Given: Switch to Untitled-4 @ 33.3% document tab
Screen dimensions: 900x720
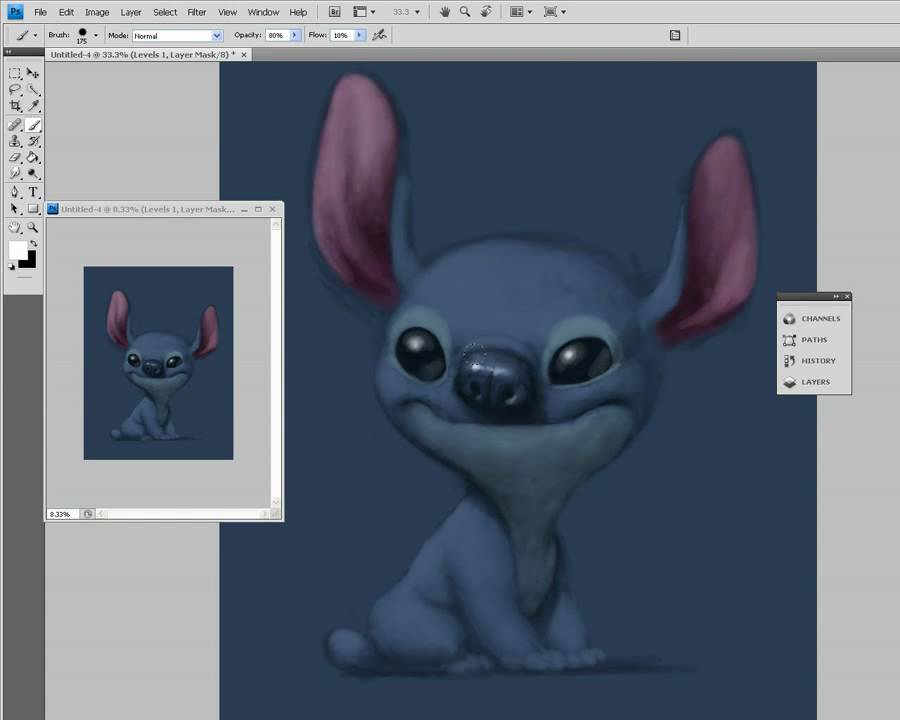Looking at the screenshot, I should click(143, 55).
